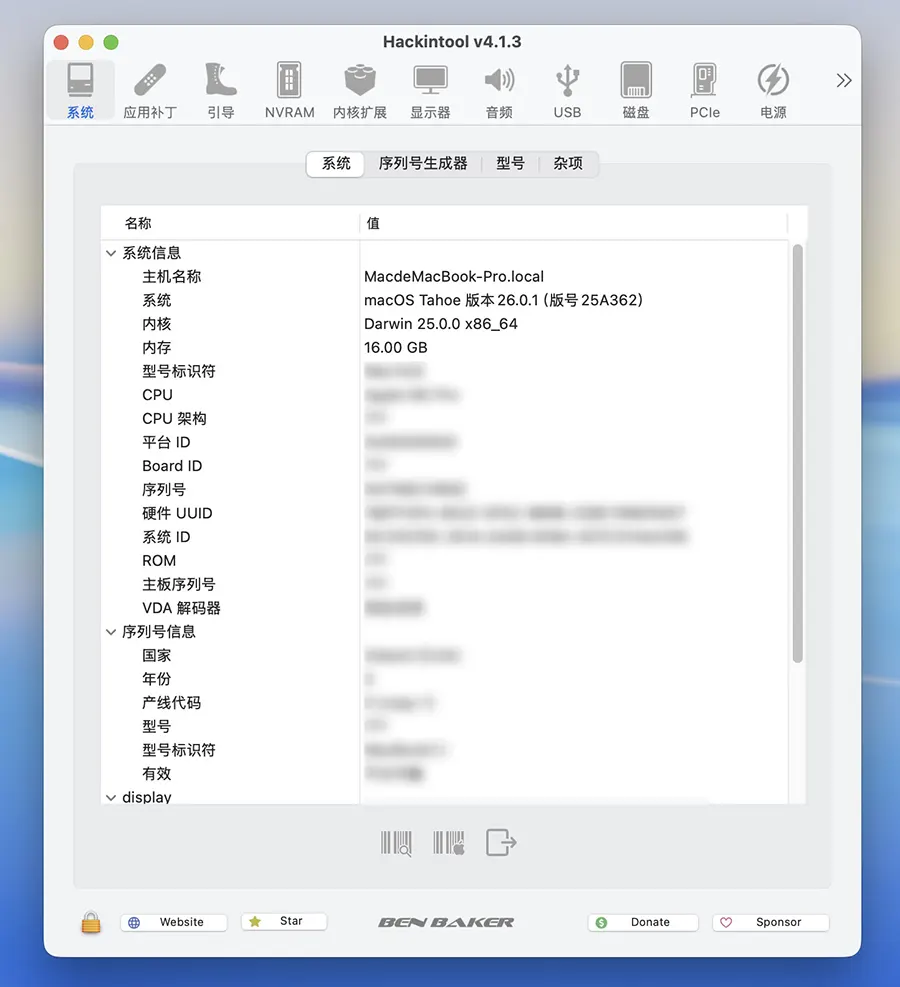Click the Website button

tap(174, 922)
